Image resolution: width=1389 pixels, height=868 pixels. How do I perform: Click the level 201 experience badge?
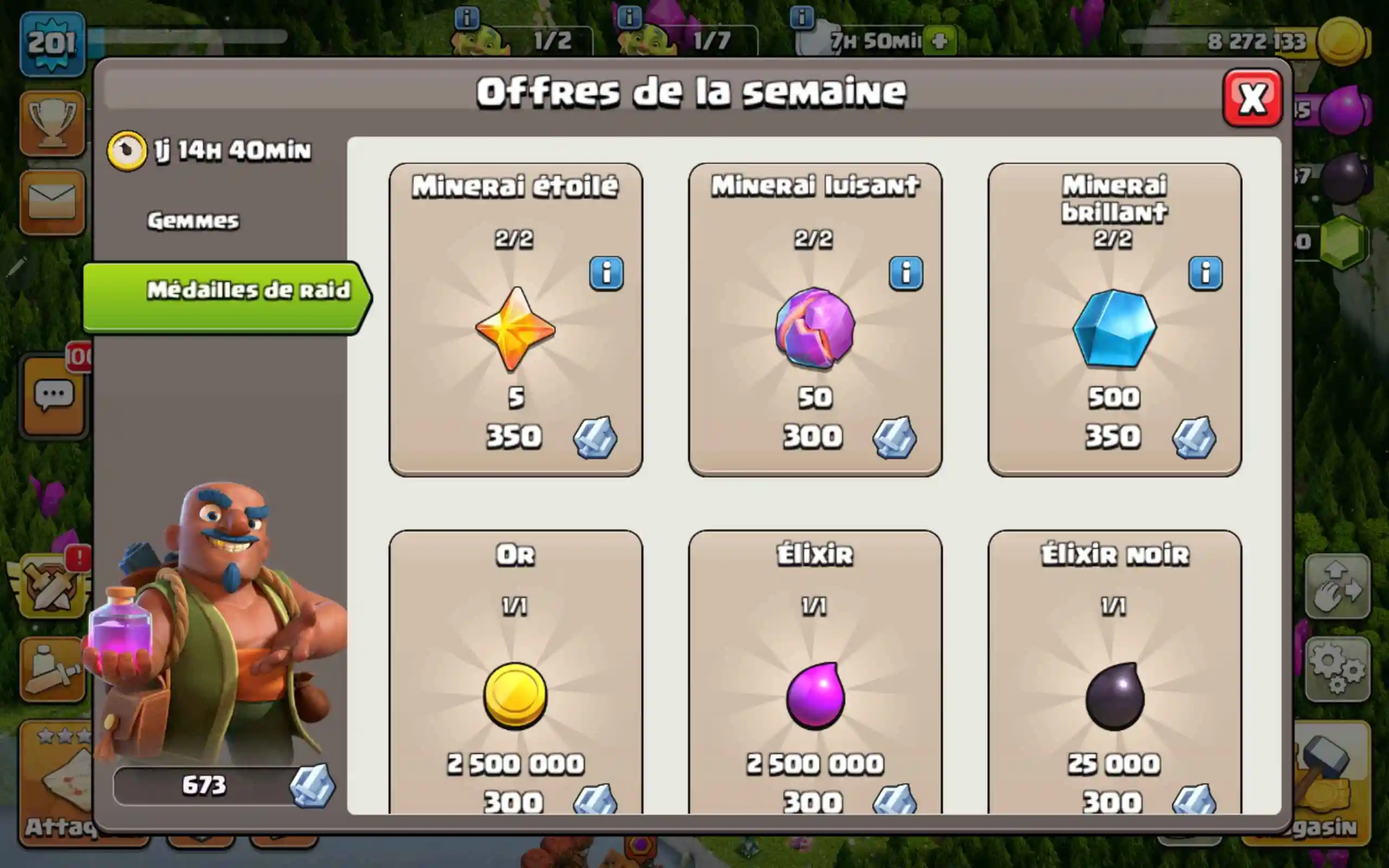pyautogui.click(x=52, y=43)
